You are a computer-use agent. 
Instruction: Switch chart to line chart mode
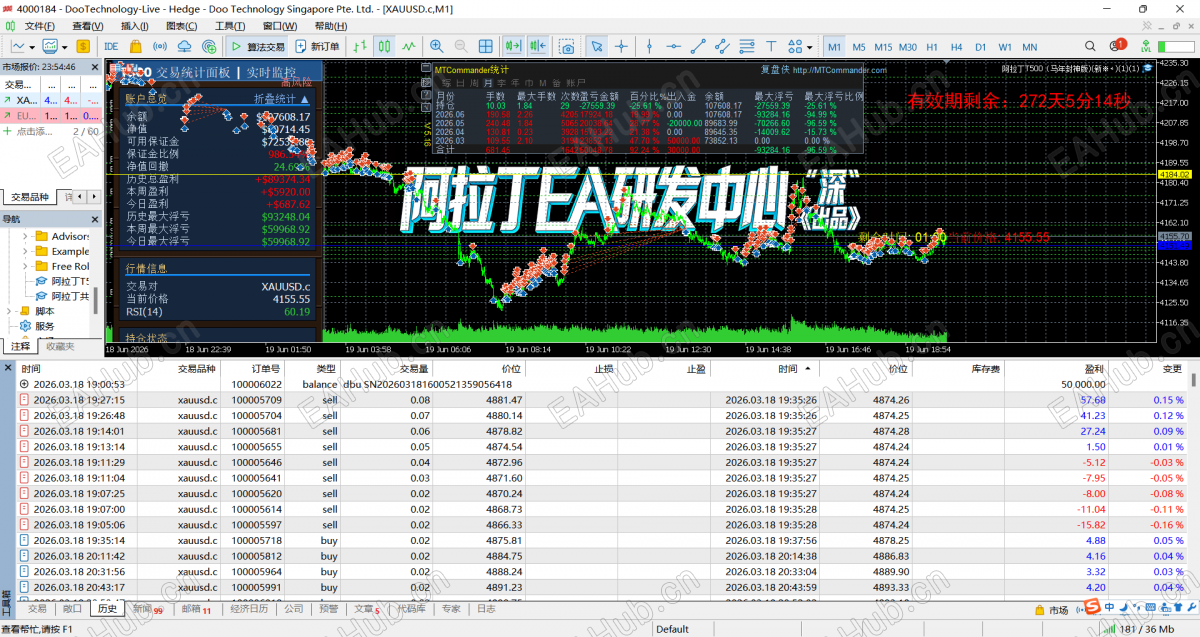[409, 46]
